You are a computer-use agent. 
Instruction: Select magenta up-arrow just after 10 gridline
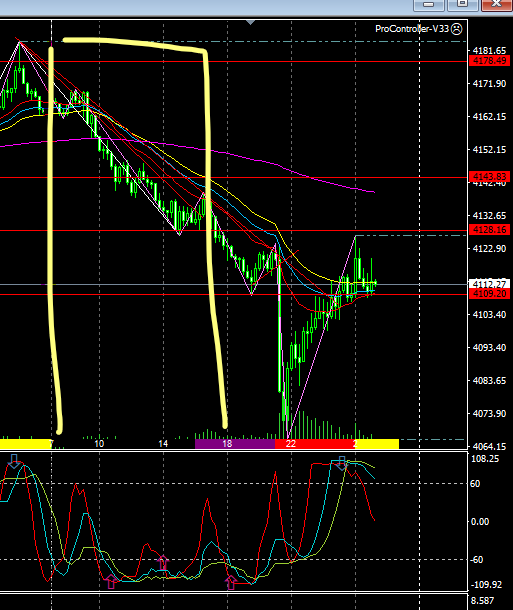111,581
